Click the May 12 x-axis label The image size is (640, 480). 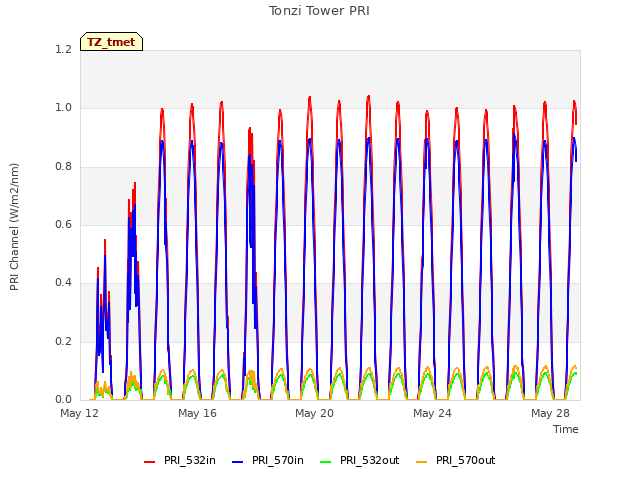80,413
